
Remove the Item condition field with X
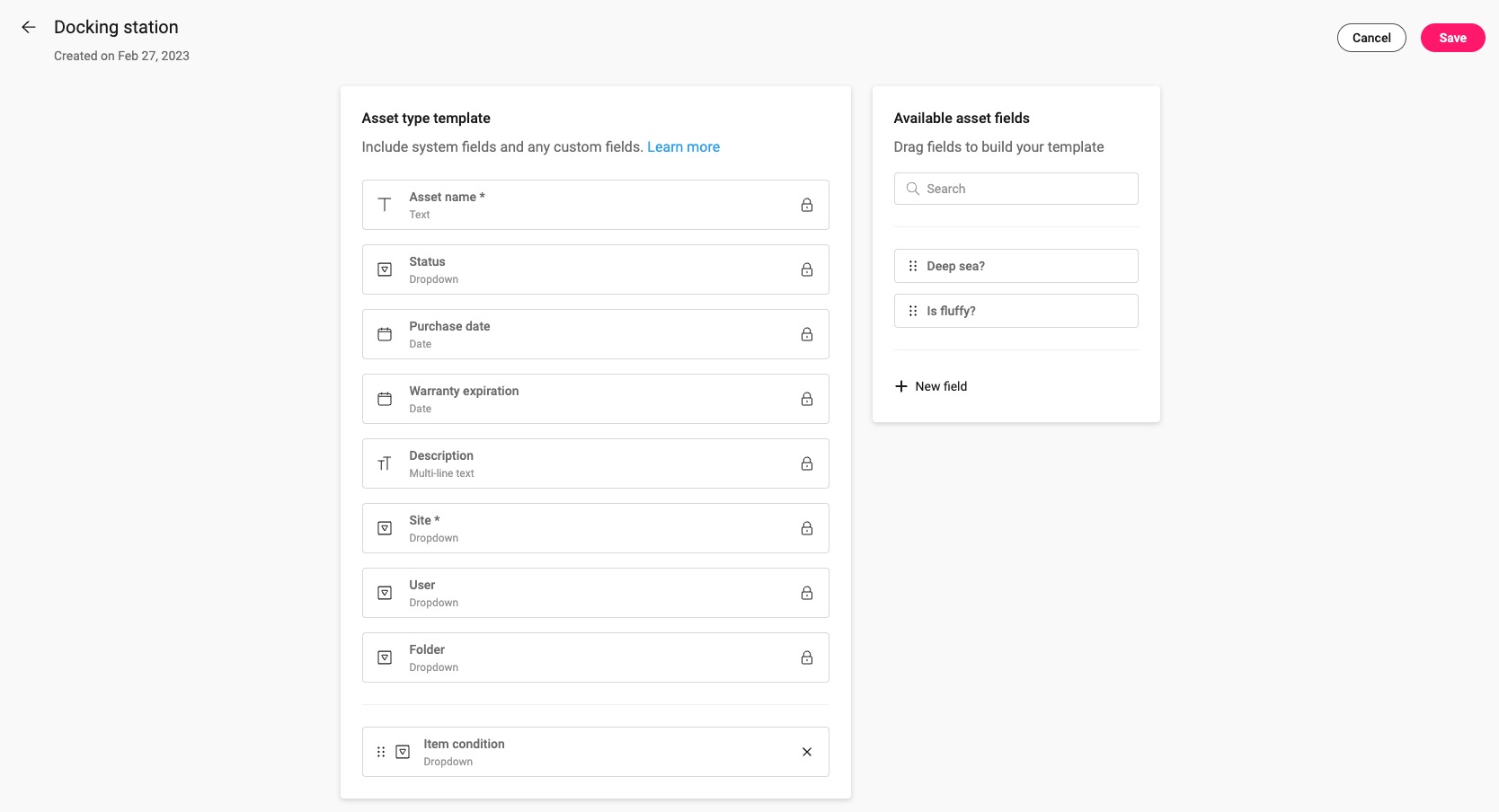point(807,752)
